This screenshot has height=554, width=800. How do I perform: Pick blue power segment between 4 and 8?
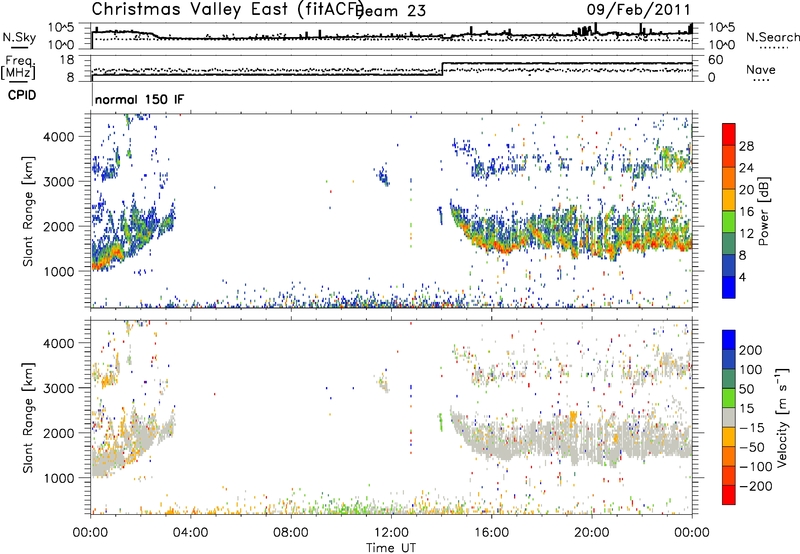729,266
